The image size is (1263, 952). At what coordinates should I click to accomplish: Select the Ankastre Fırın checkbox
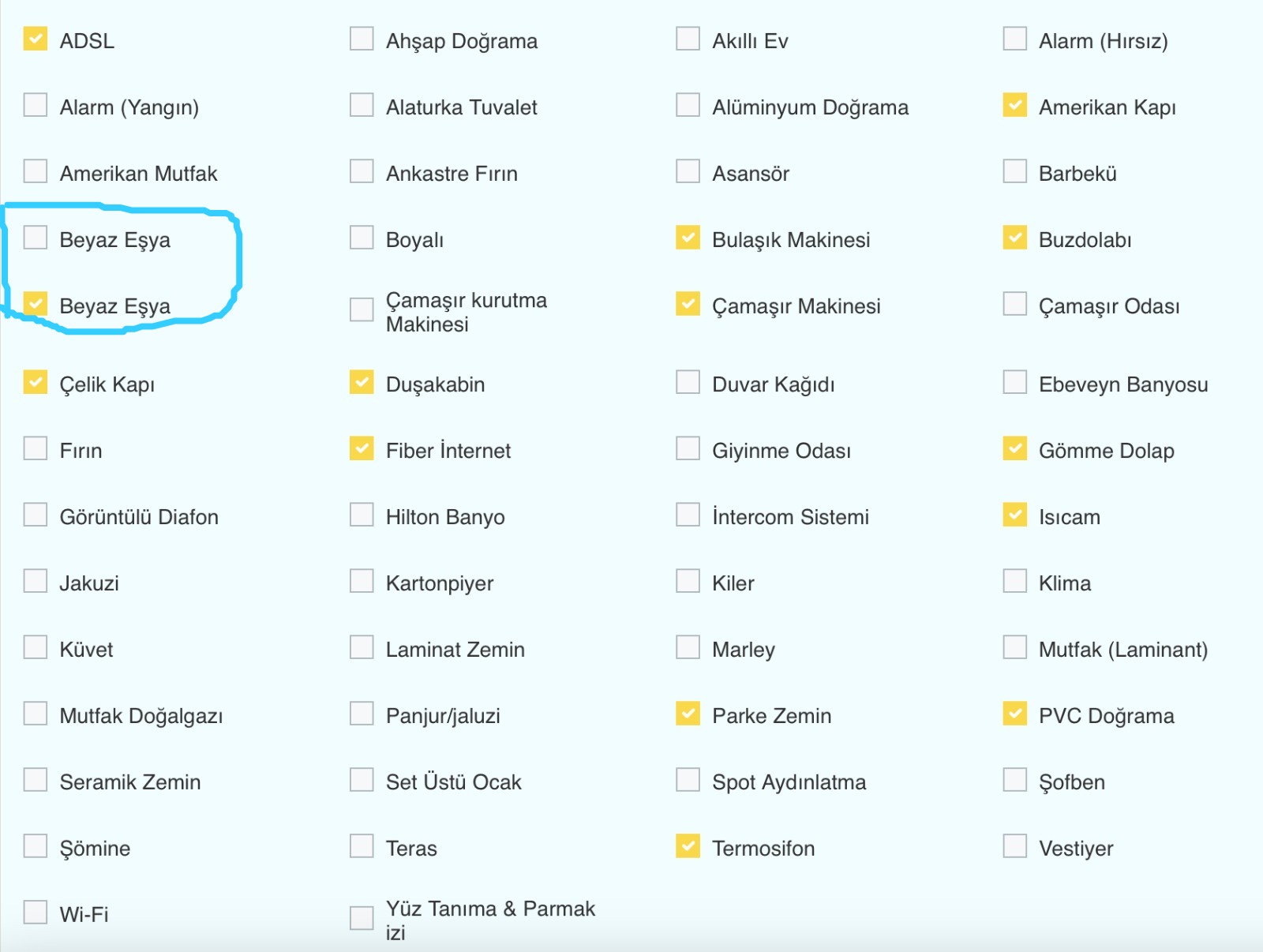coord(362,171)
